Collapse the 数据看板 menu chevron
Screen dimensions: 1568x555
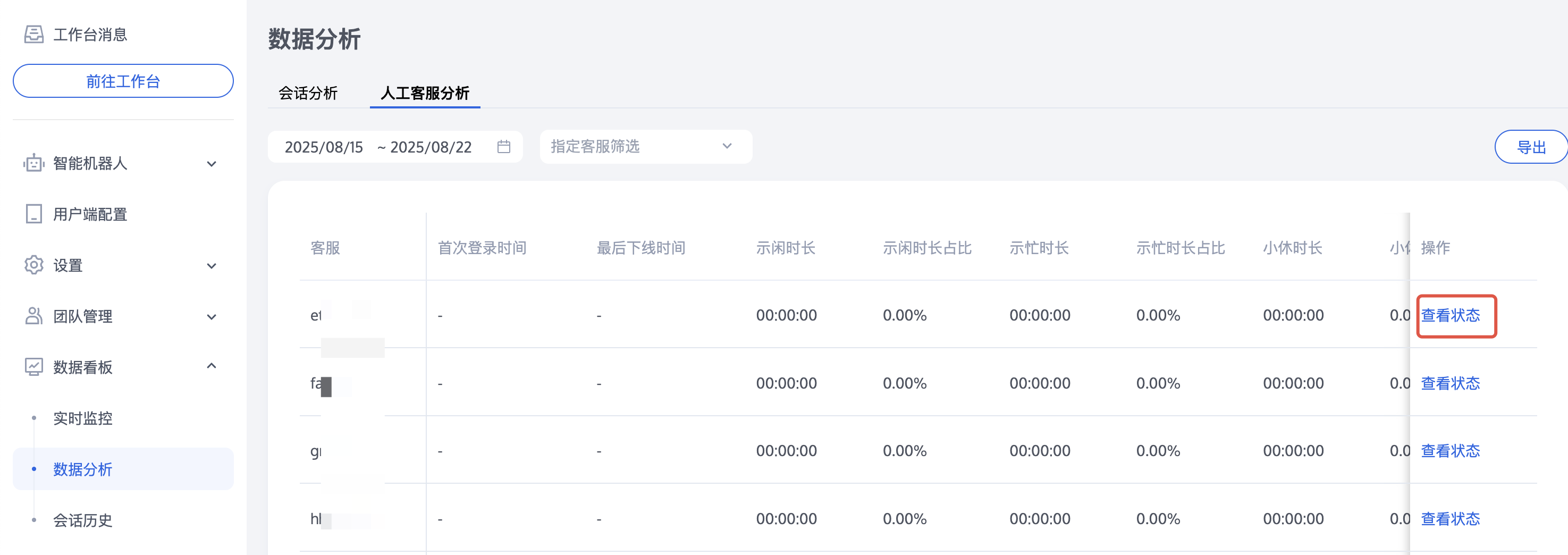(x=211, y=366)
